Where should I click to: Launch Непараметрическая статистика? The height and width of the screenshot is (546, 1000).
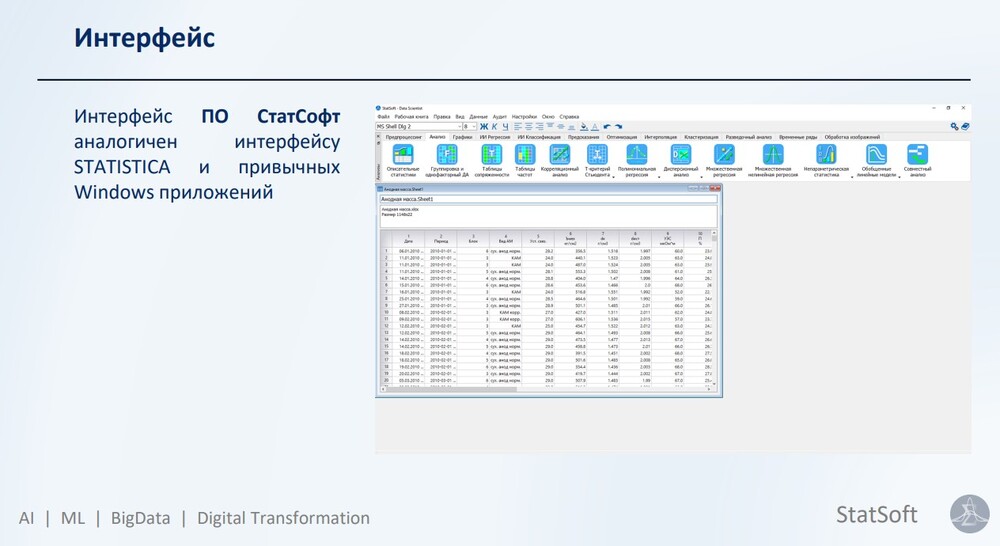[x=826, y=160]
